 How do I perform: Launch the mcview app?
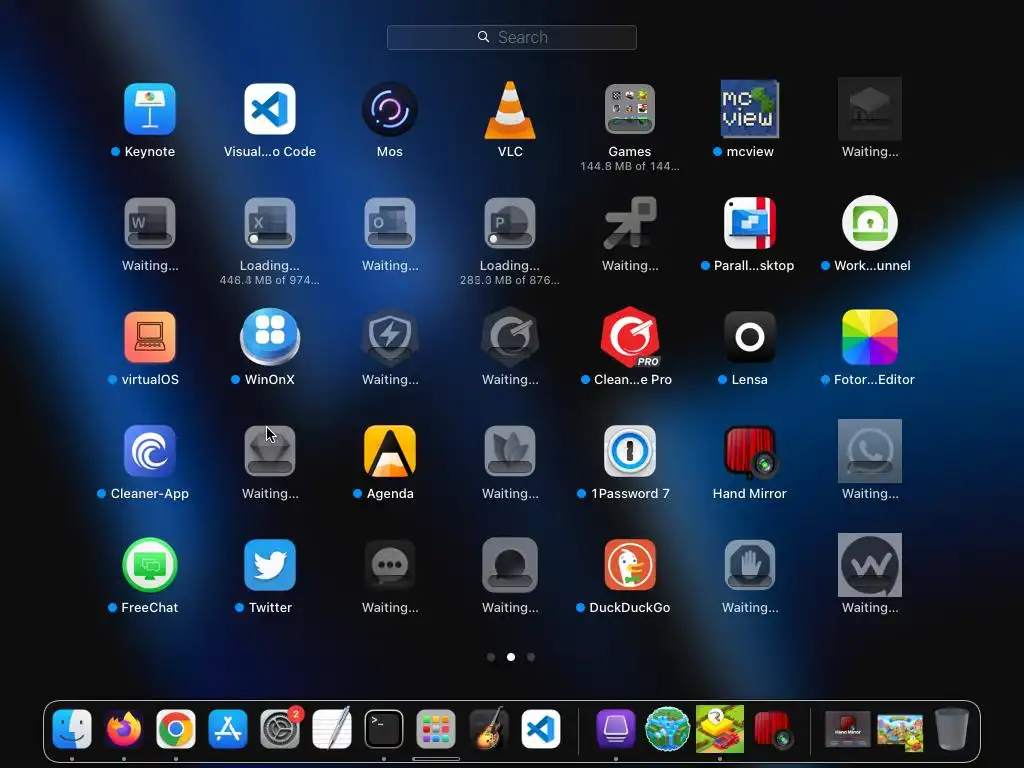[x=750, y=109]
